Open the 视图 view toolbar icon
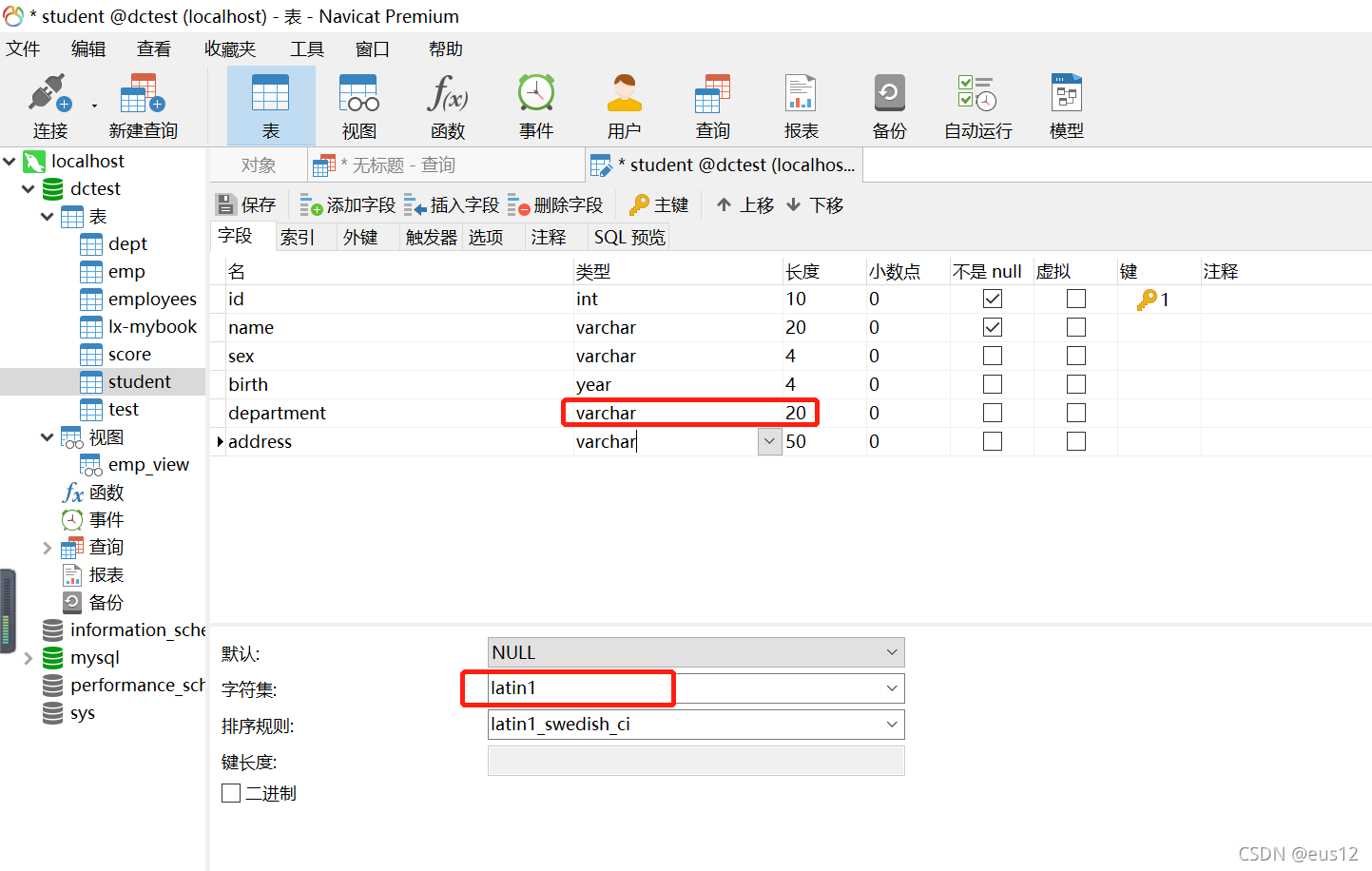Image resolution: width=1372 pixels, height=871 pixels. pos(359,106)
